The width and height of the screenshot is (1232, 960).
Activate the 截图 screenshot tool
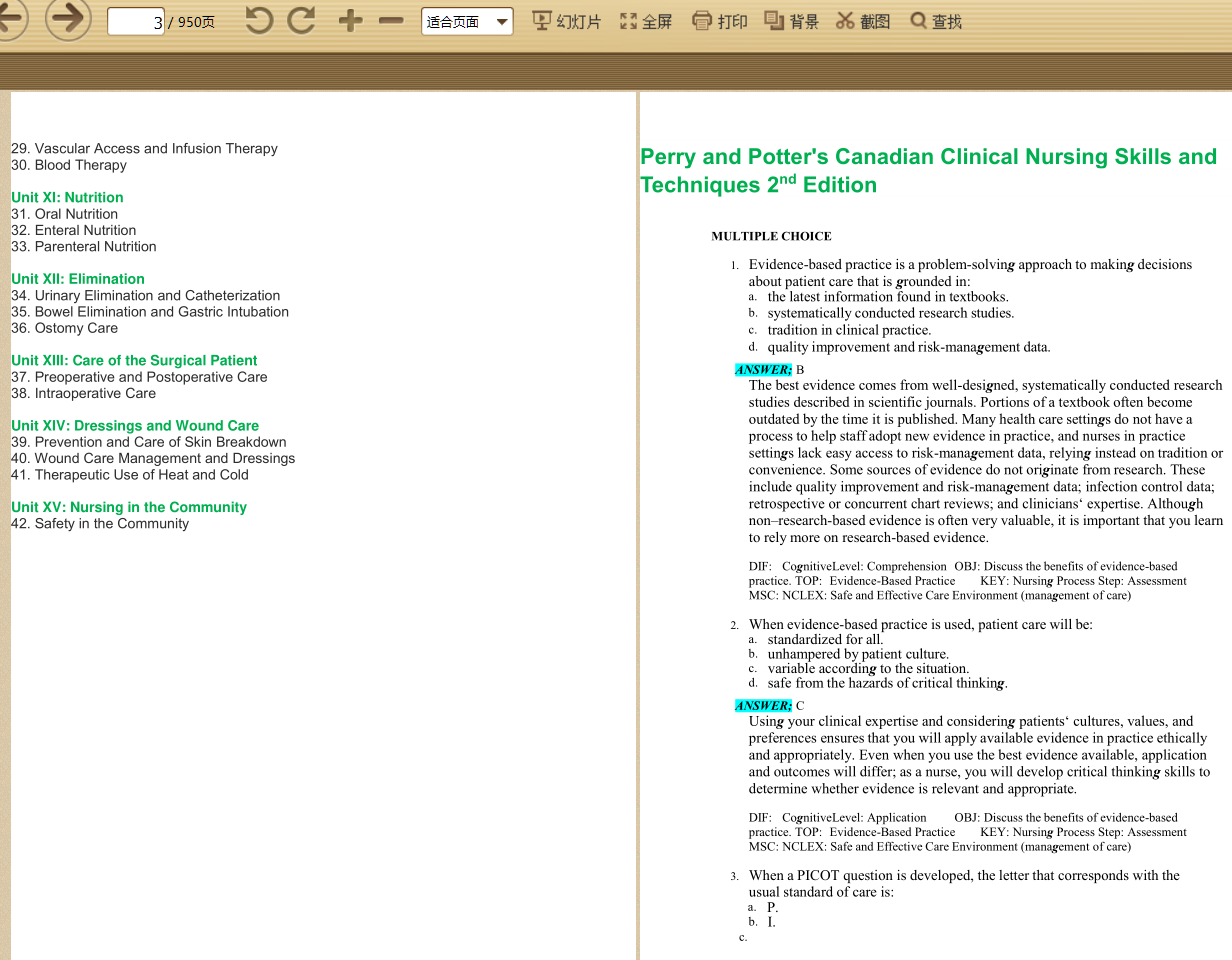pyautogui.click(x=863, y=21)
